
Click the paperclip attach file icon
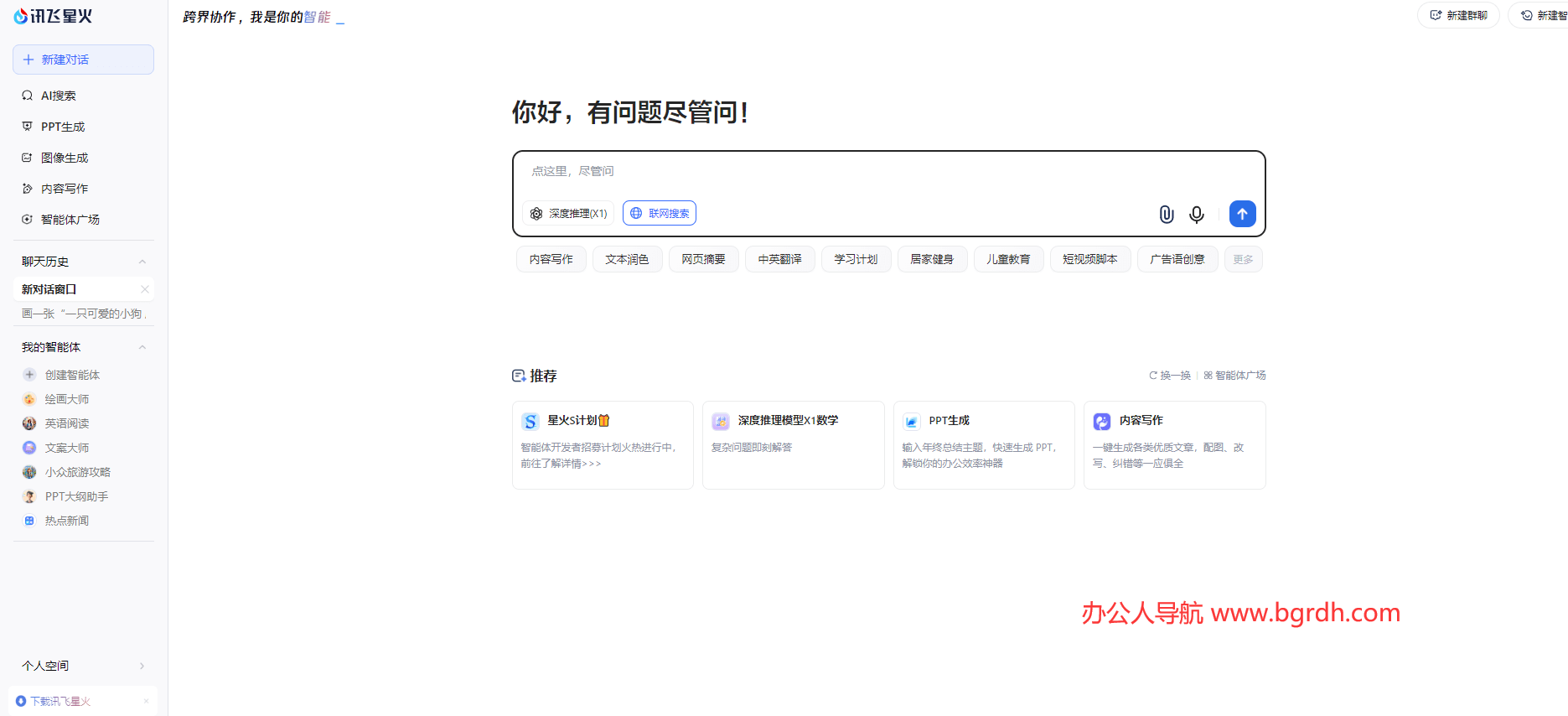tap(1167, 215)
